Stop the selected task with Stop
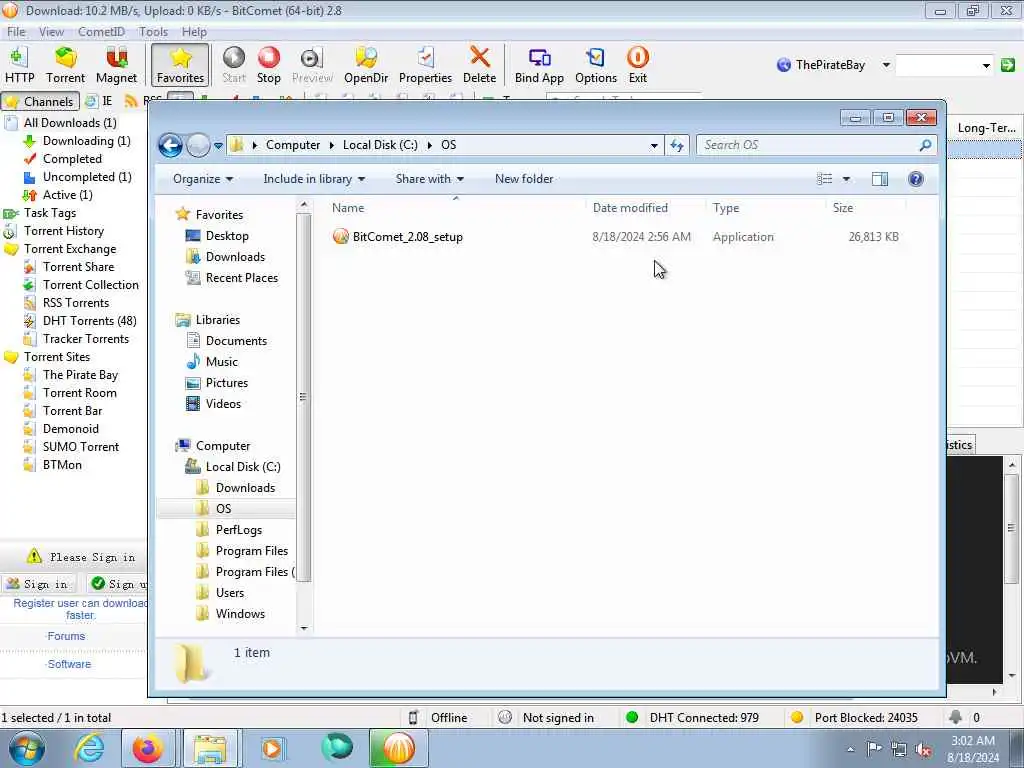 (x=268, y=65)
